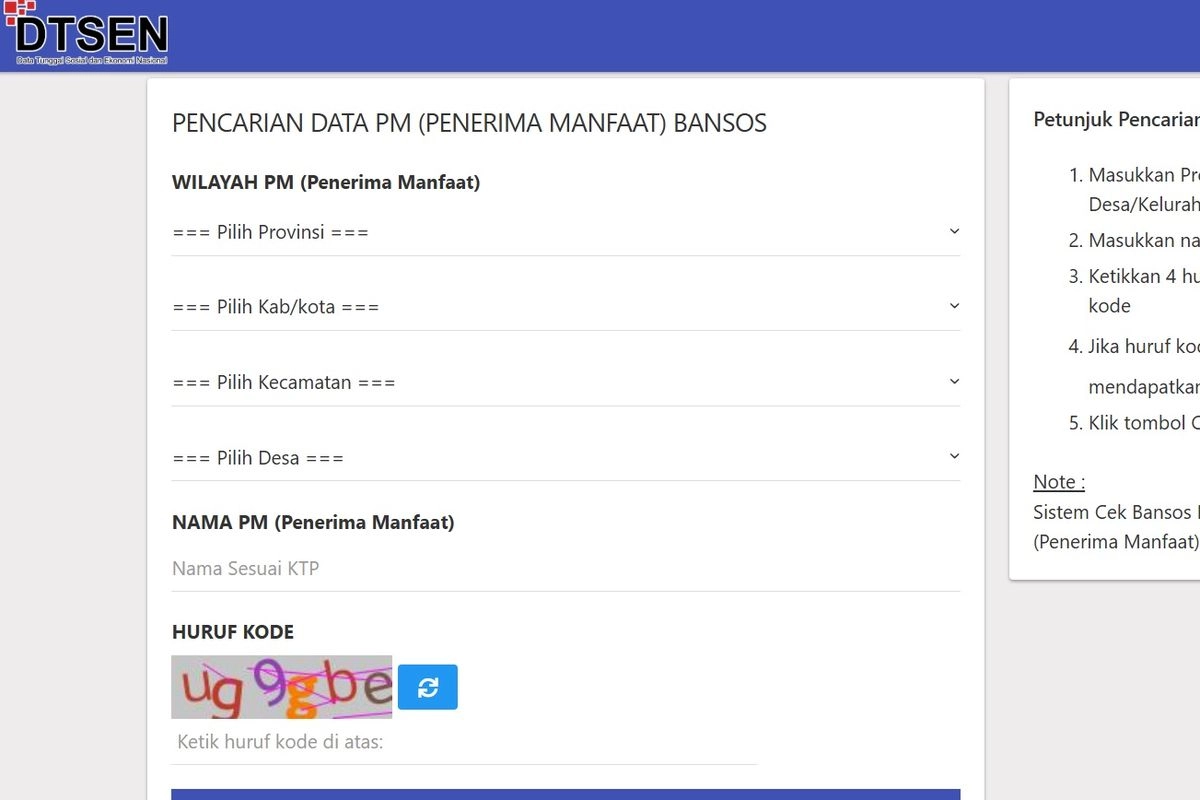Click the chevron arrow on Pilih Kecamatan
Screen dimensions: 1200x800
[953, 381]
